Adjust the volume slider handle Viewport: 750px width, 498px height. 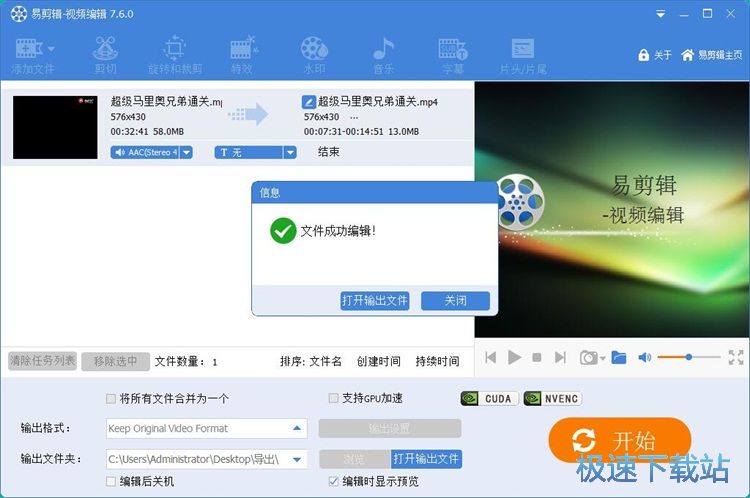click(x=688, y=357)
